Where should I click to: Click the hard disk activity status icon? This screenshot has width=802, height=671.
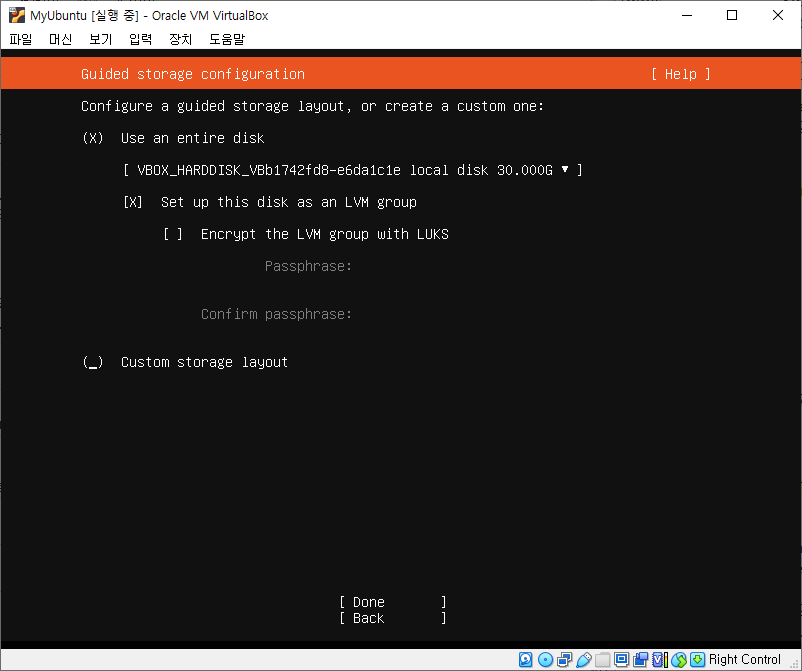pos(525,660)
